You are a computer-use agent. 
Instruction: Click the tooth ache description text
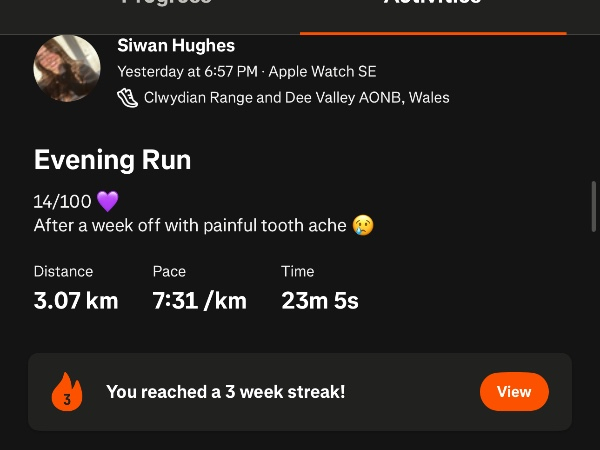(190, 226)
